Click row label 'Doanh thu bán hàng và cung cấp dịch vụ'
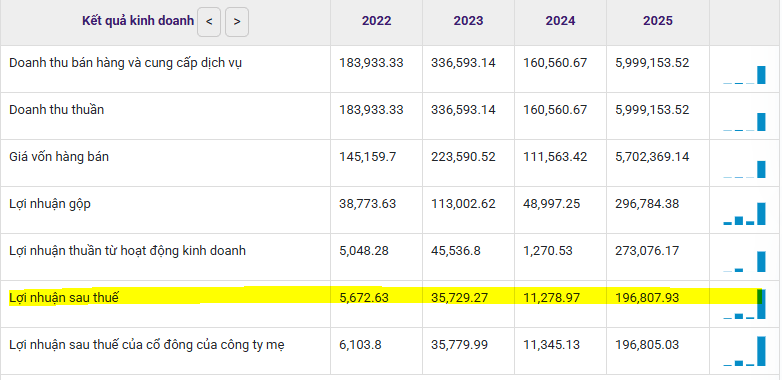Viewport: 782px width, 380px height. click(x=126, y=63)
